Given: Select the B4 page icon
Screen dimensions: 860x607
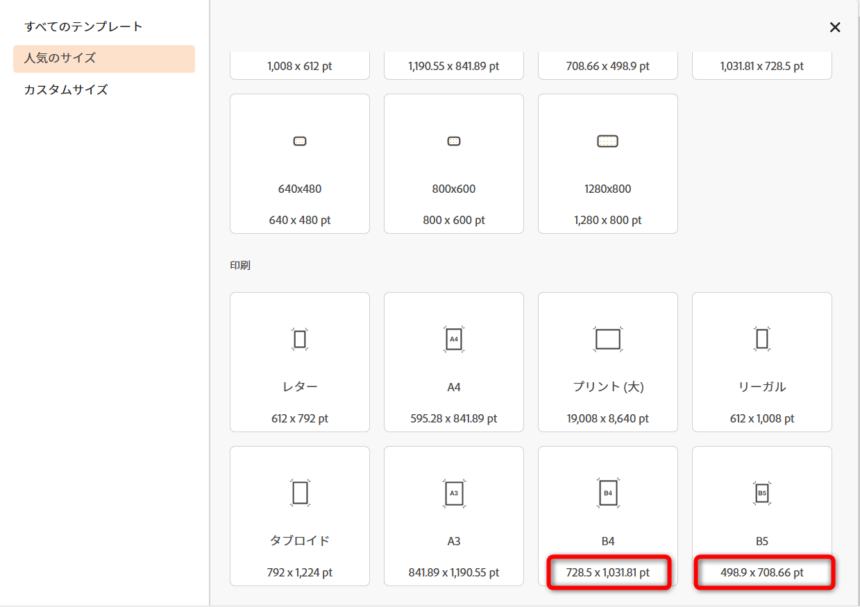Looking at the screenshot, I should 607,493.
